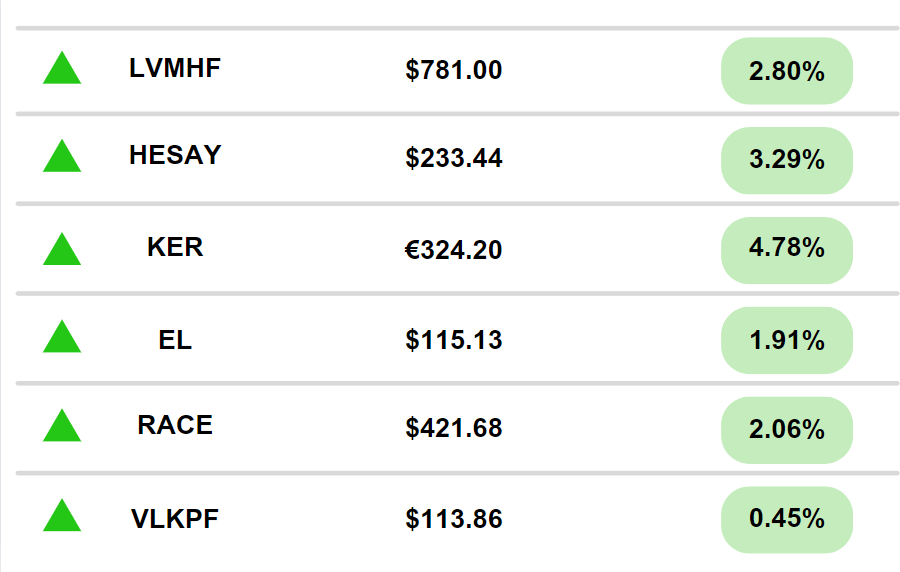Click the up arrow icon for RACE
The height and width of the screenshot is (572, 900).
(x=62, y=428)
